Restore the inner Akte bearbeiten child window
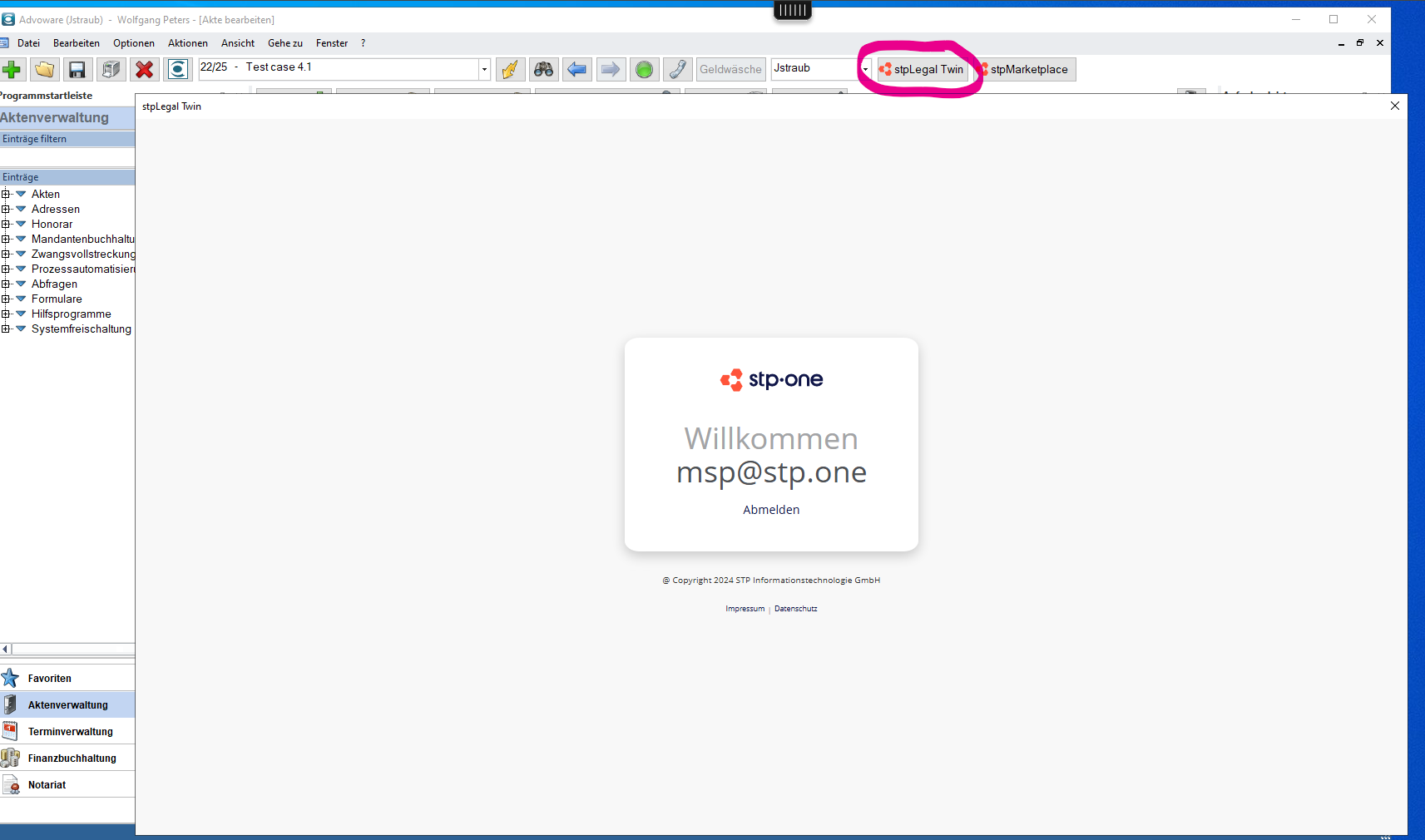The width and height of the screenshot is (1425, 840). pos(1360,43)
